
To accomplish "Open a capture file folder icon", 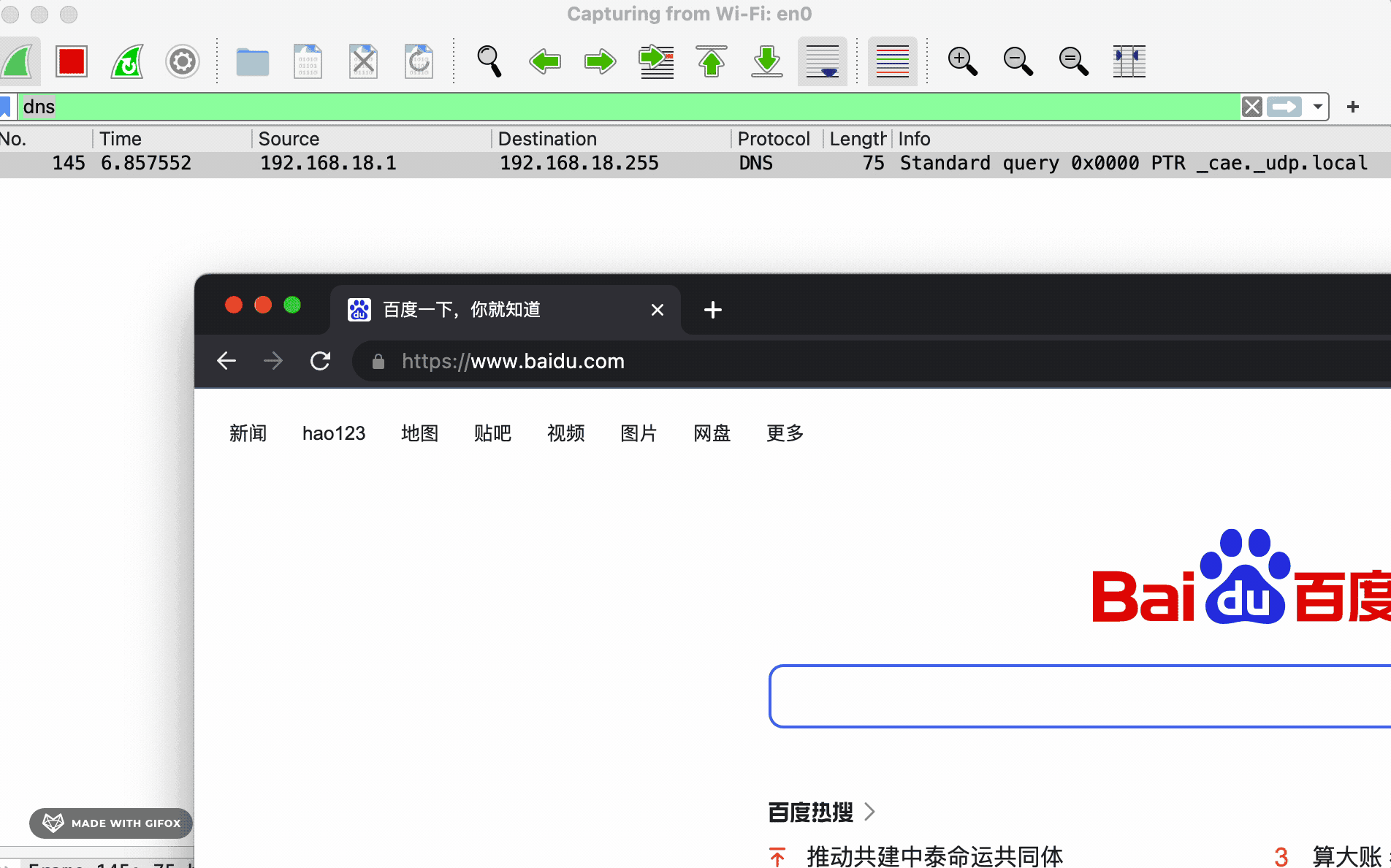I will pos(253,62).
